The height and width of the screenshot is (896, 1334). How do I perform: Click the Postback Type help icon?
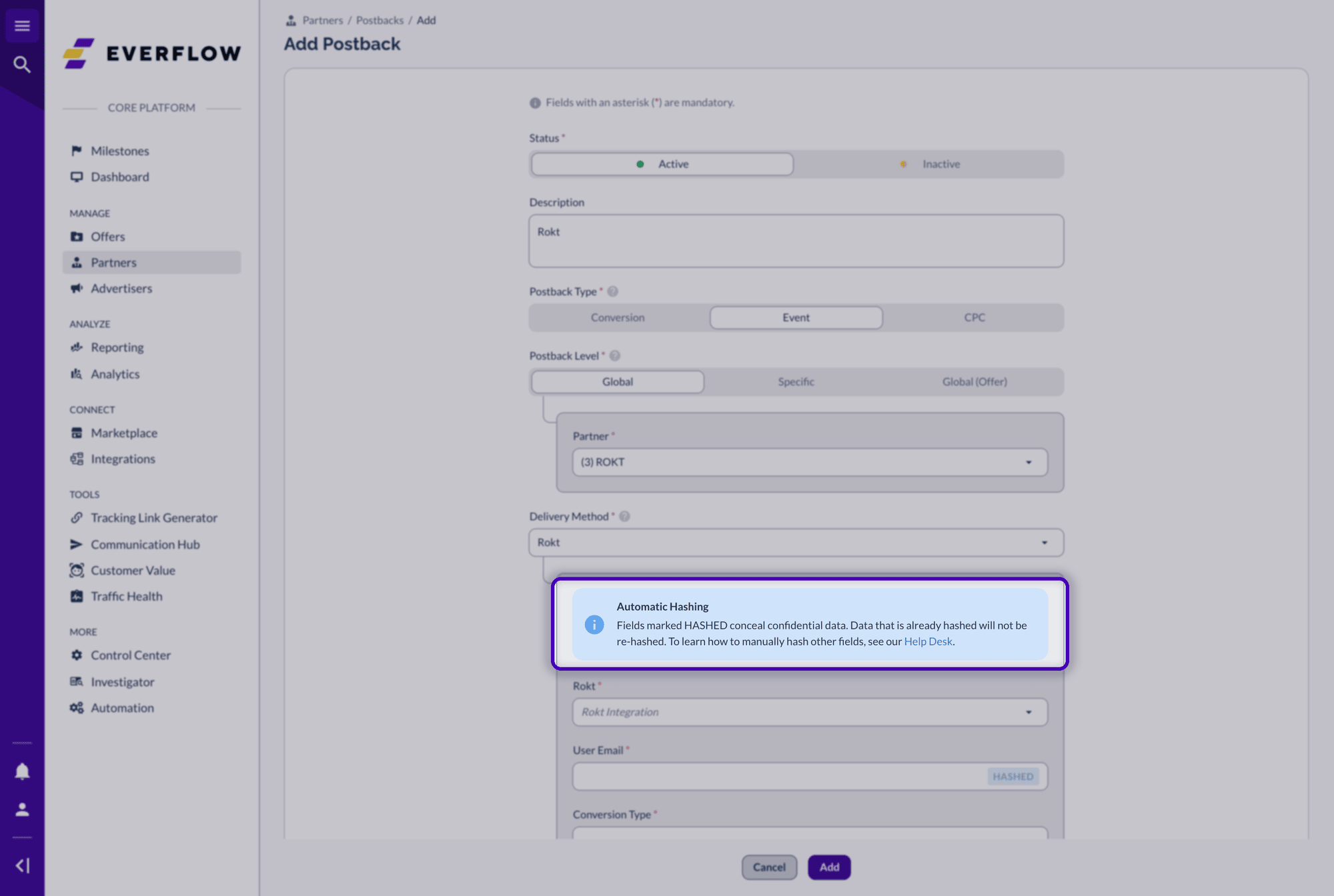(x=612, y=291)
